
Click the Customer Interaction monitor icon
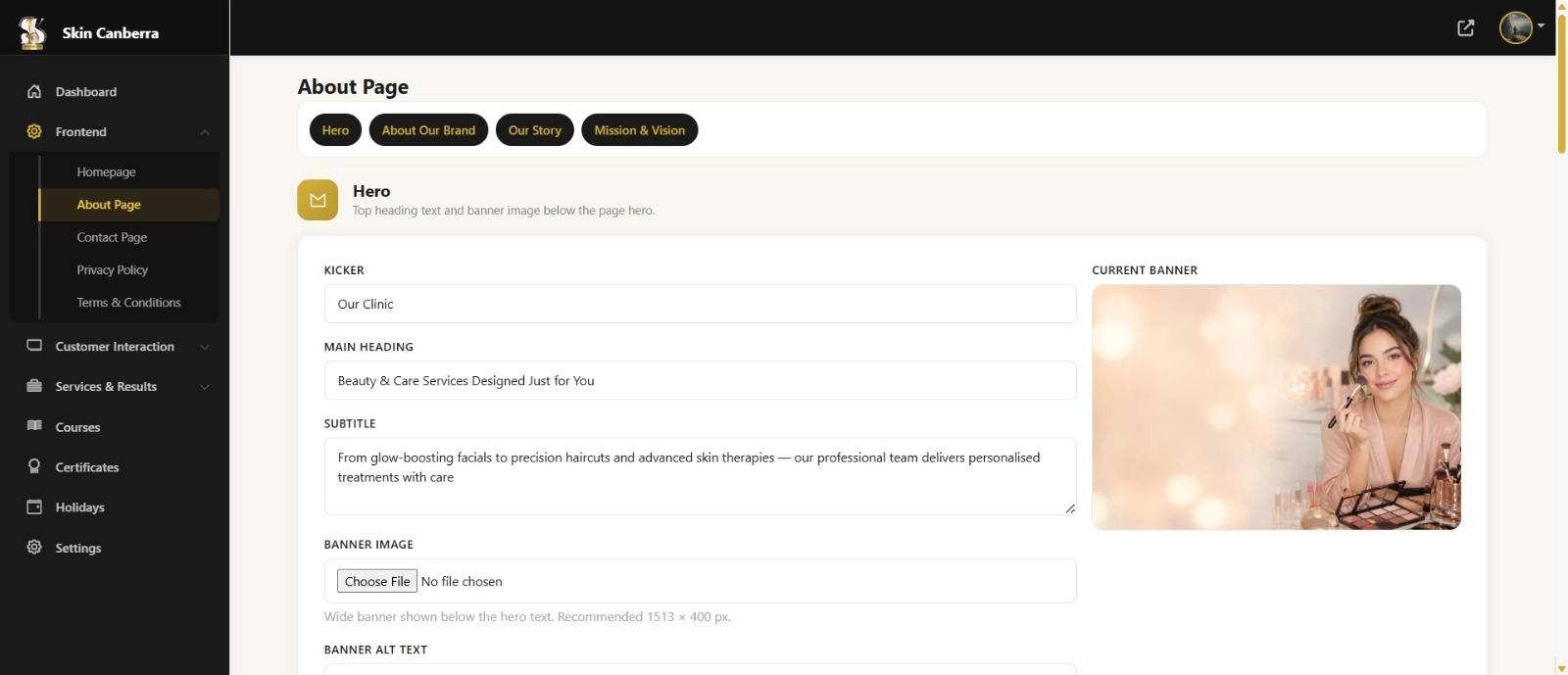pyautogui.click(x=34, y=346)
